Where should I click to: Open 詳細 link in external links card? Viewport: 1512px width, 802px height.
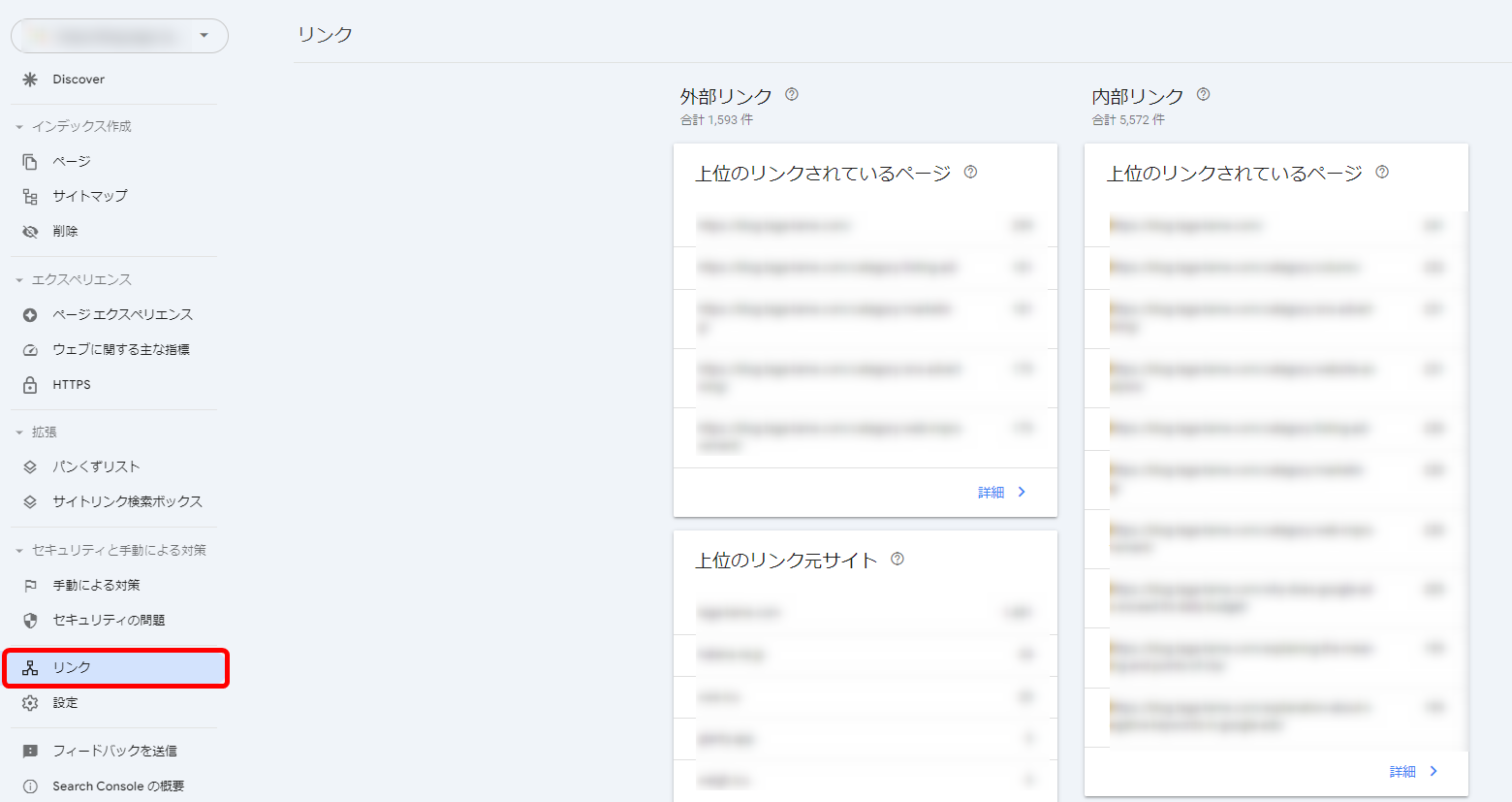click(991, 493)
